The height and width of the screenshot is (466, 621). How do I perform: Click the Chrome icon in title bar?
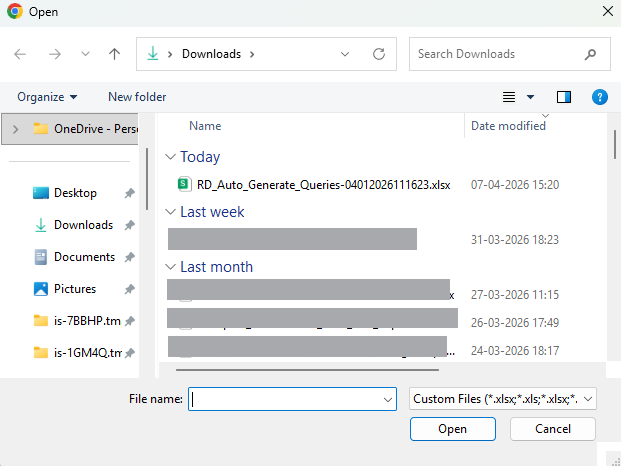[15, 11]
